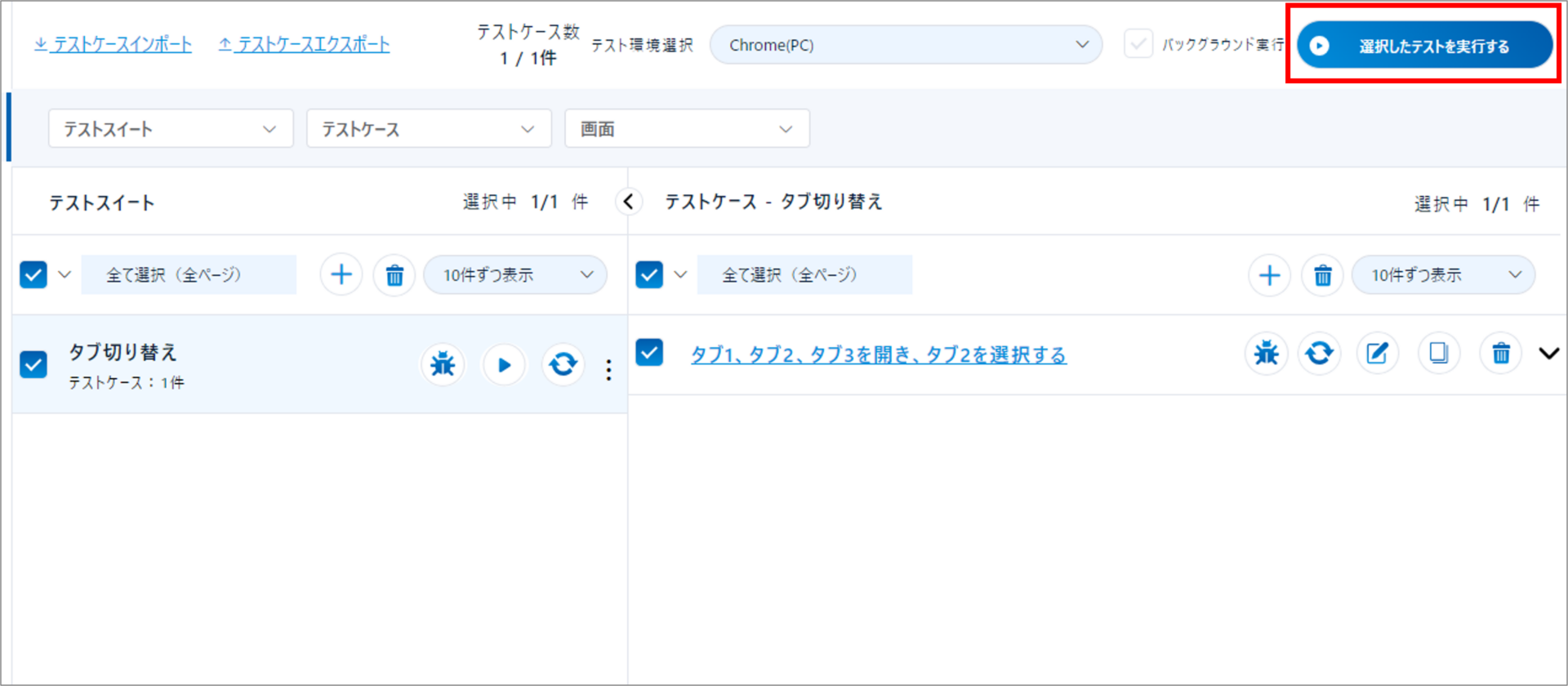Expand the タブ1、タブ2、タブ3 test case details chevron

pos(1549,354)
